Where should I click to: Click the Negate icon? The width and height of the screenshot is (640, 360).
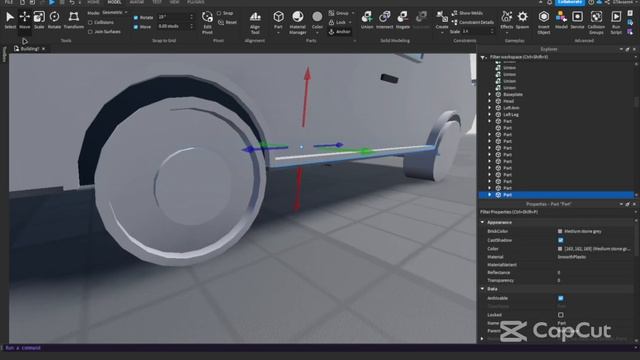[402, 20]
